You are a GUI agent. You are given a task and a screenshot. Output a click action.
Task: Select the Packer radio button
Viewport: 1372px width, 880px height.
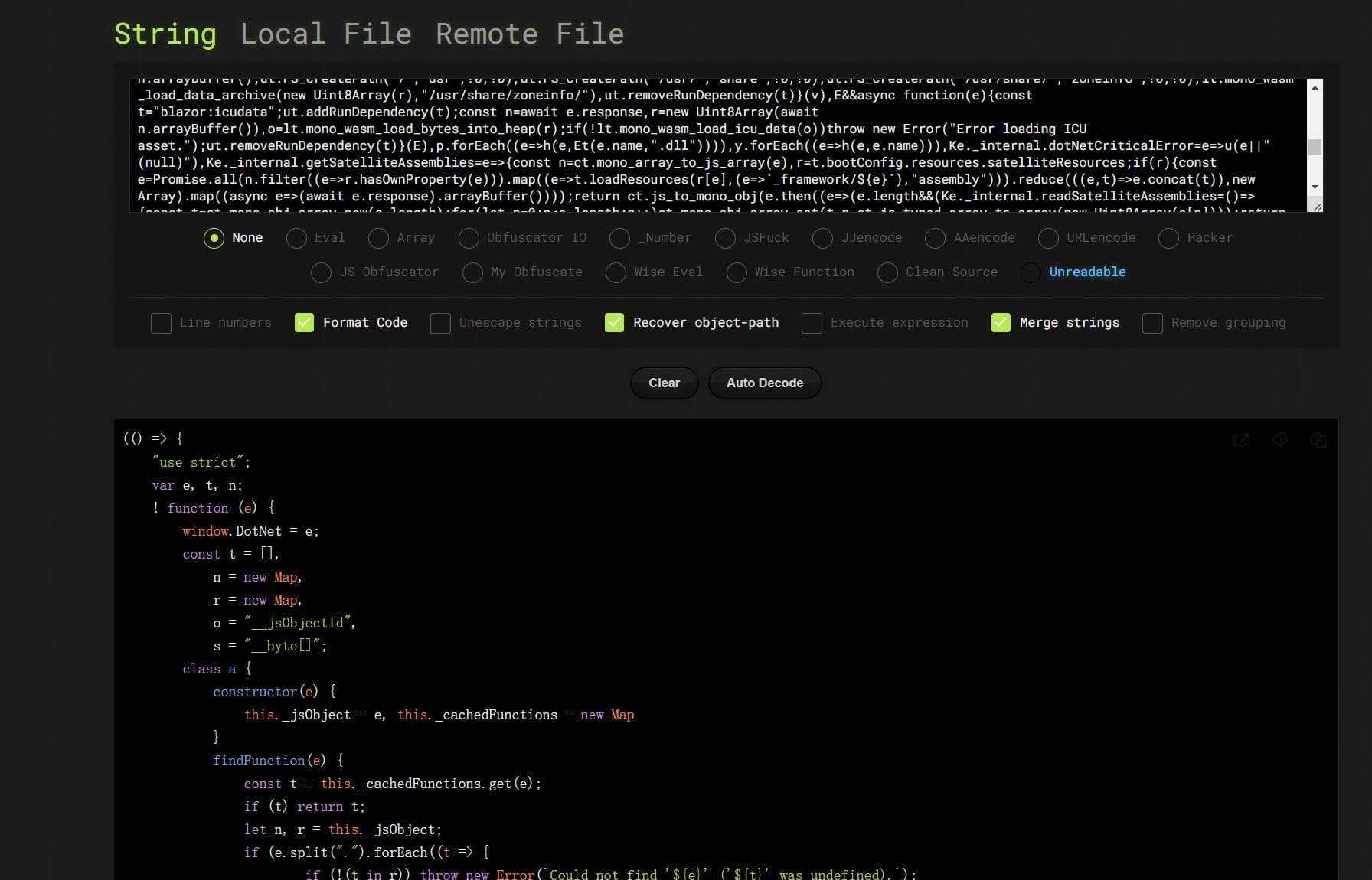point(1168,238)
